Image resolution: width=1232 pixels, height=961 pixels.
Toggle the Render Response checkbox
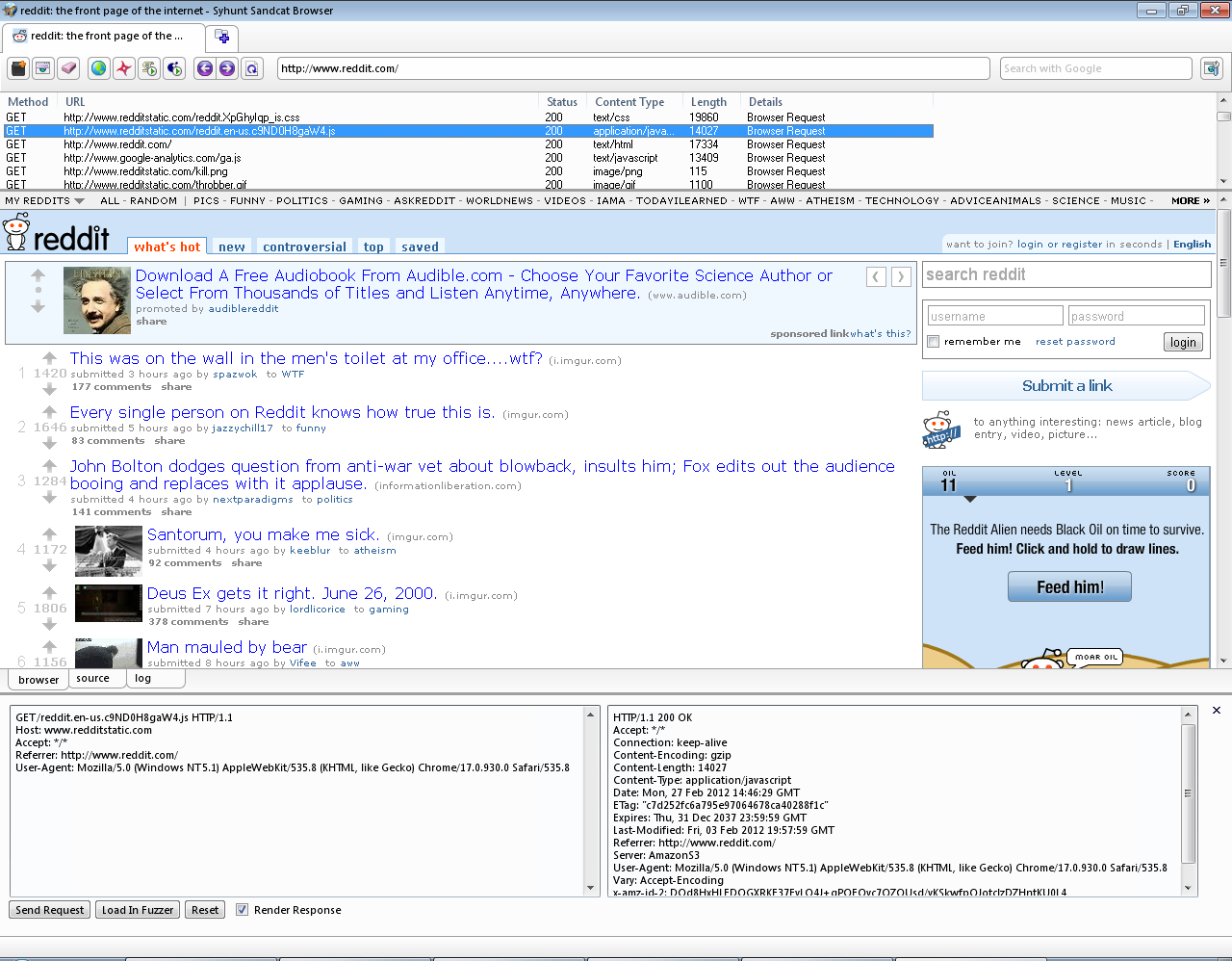pyautogui.click(x=243, y=910)
